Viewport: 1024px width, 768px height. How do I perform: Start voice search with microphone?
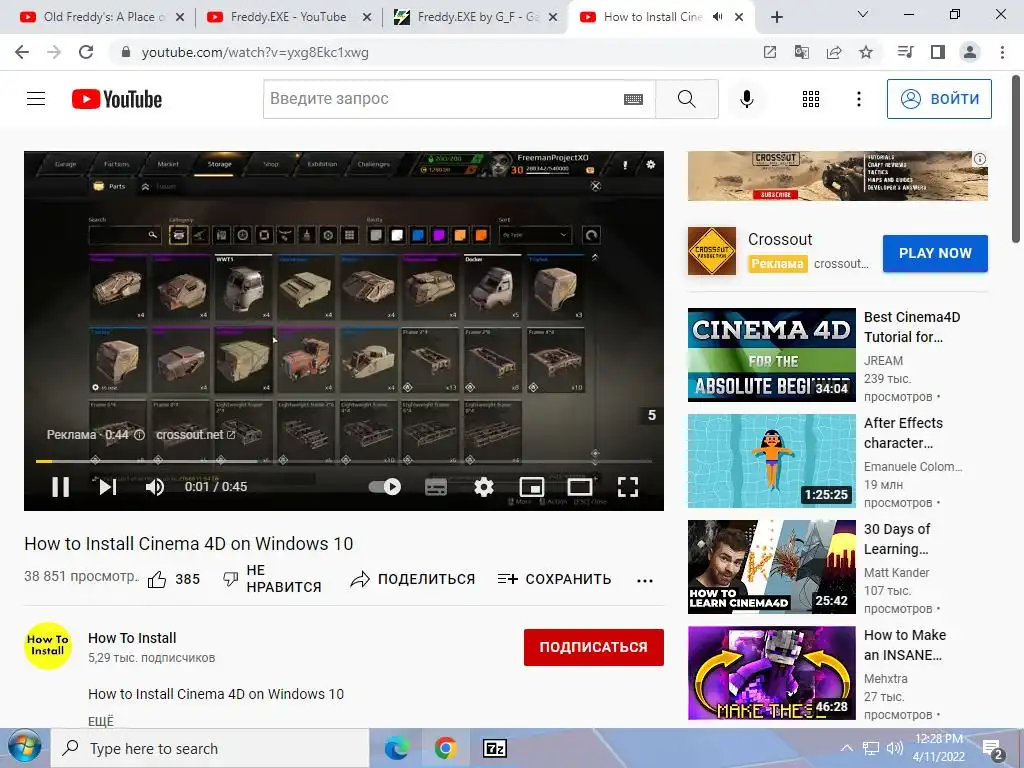pyautogui.click(x=746, y=99)
